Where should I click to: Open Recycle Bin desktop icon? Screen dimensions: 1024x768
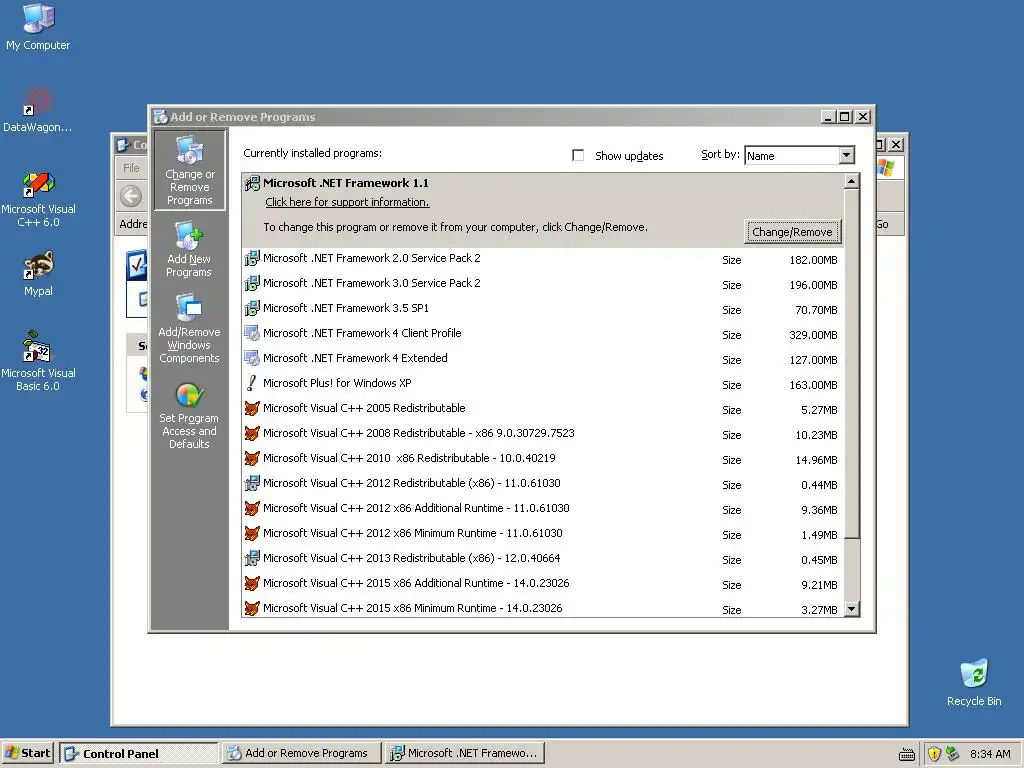(x=974, y=682)
